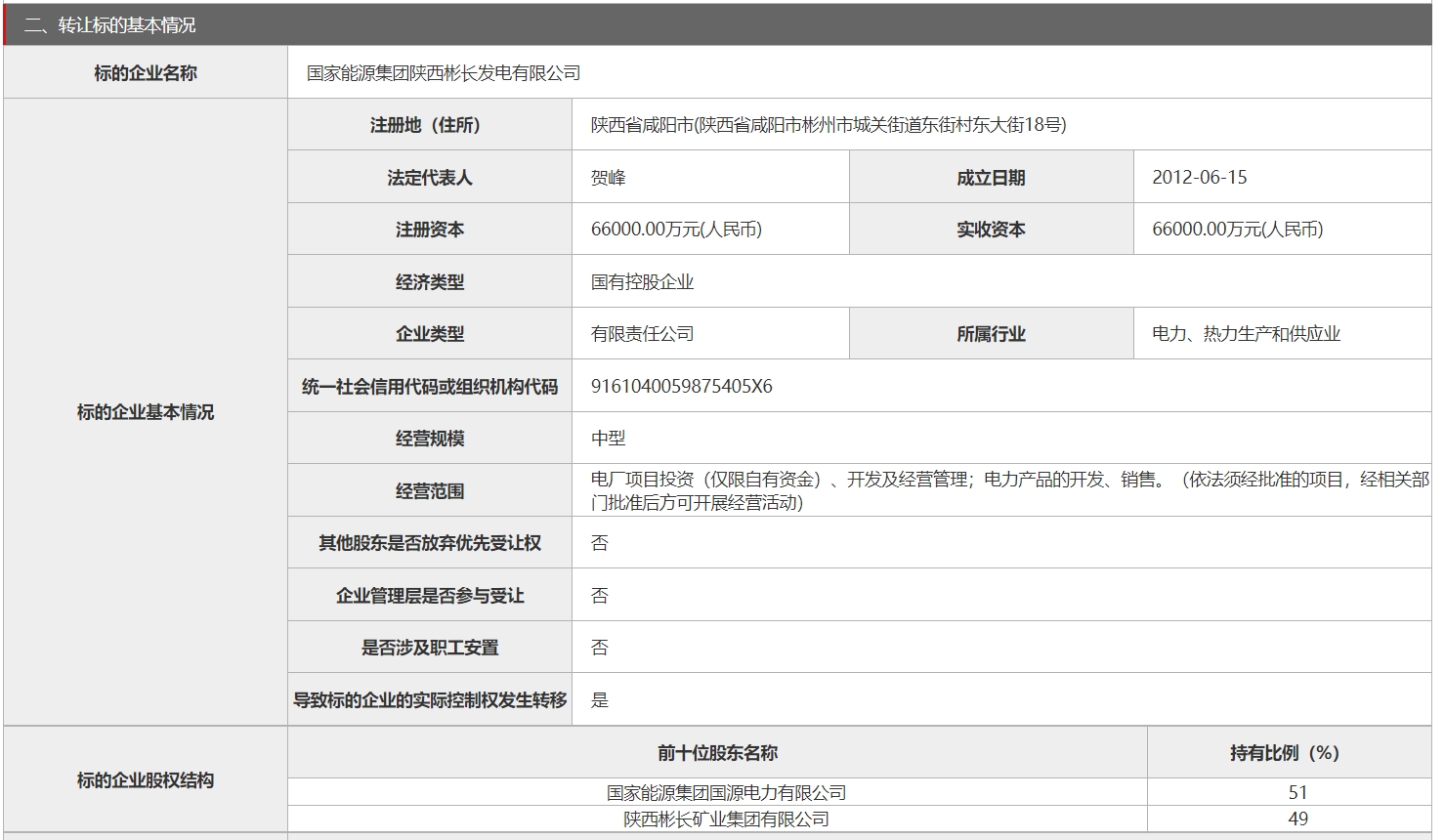Click the label 实收资本
This screenshot has height=840, width=1445.
click(991, 230)
